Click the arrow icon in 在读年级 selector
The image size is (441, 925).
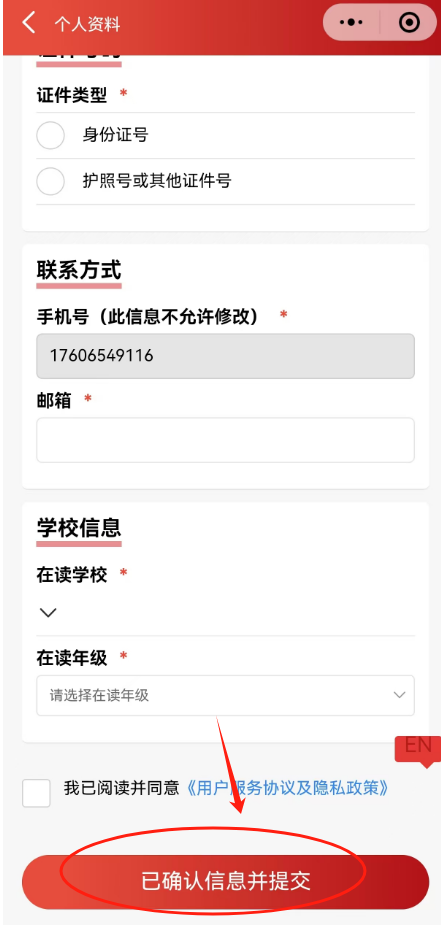click(399, 695)
